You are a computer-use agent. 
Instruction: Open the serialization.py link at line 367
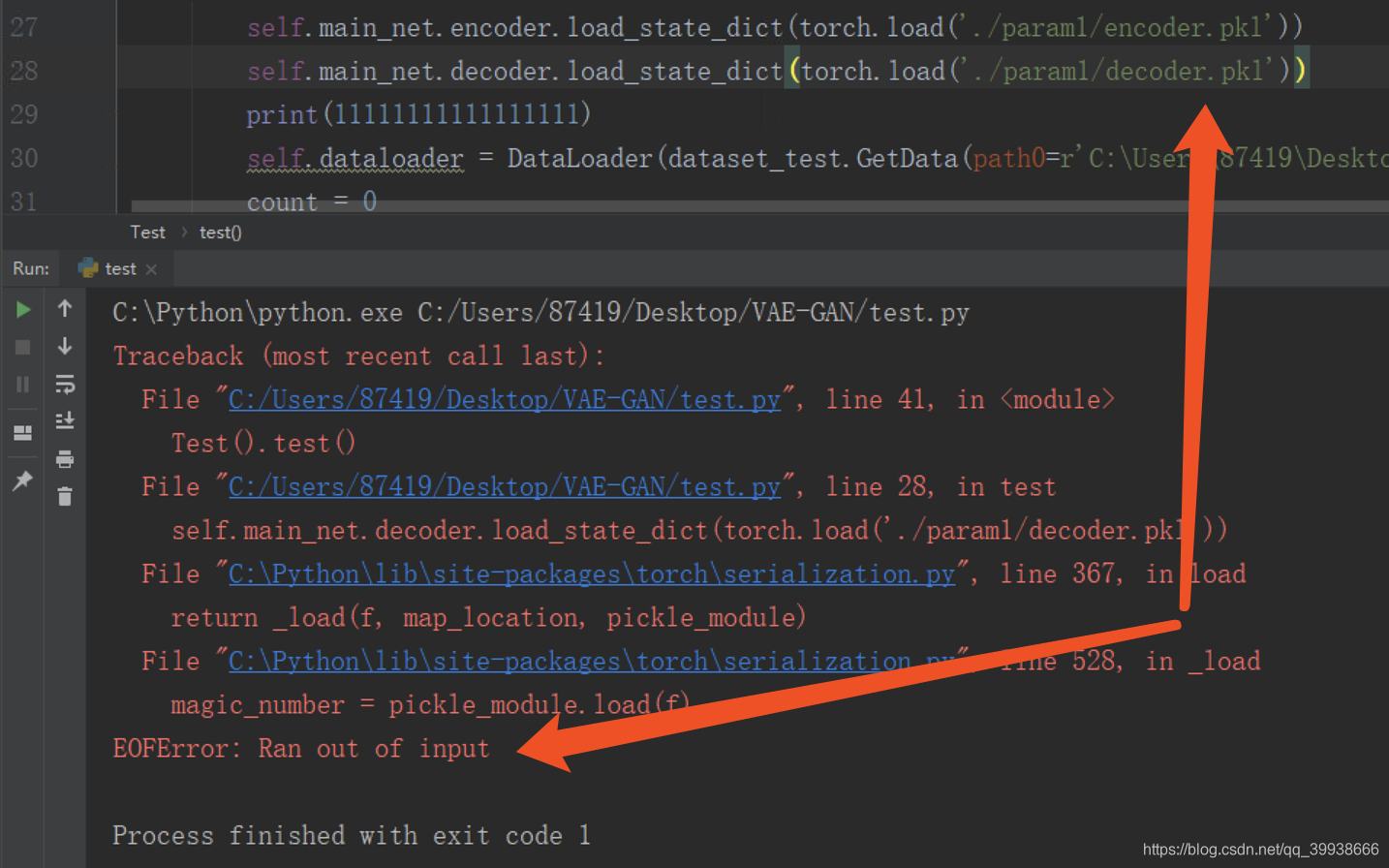592,573
